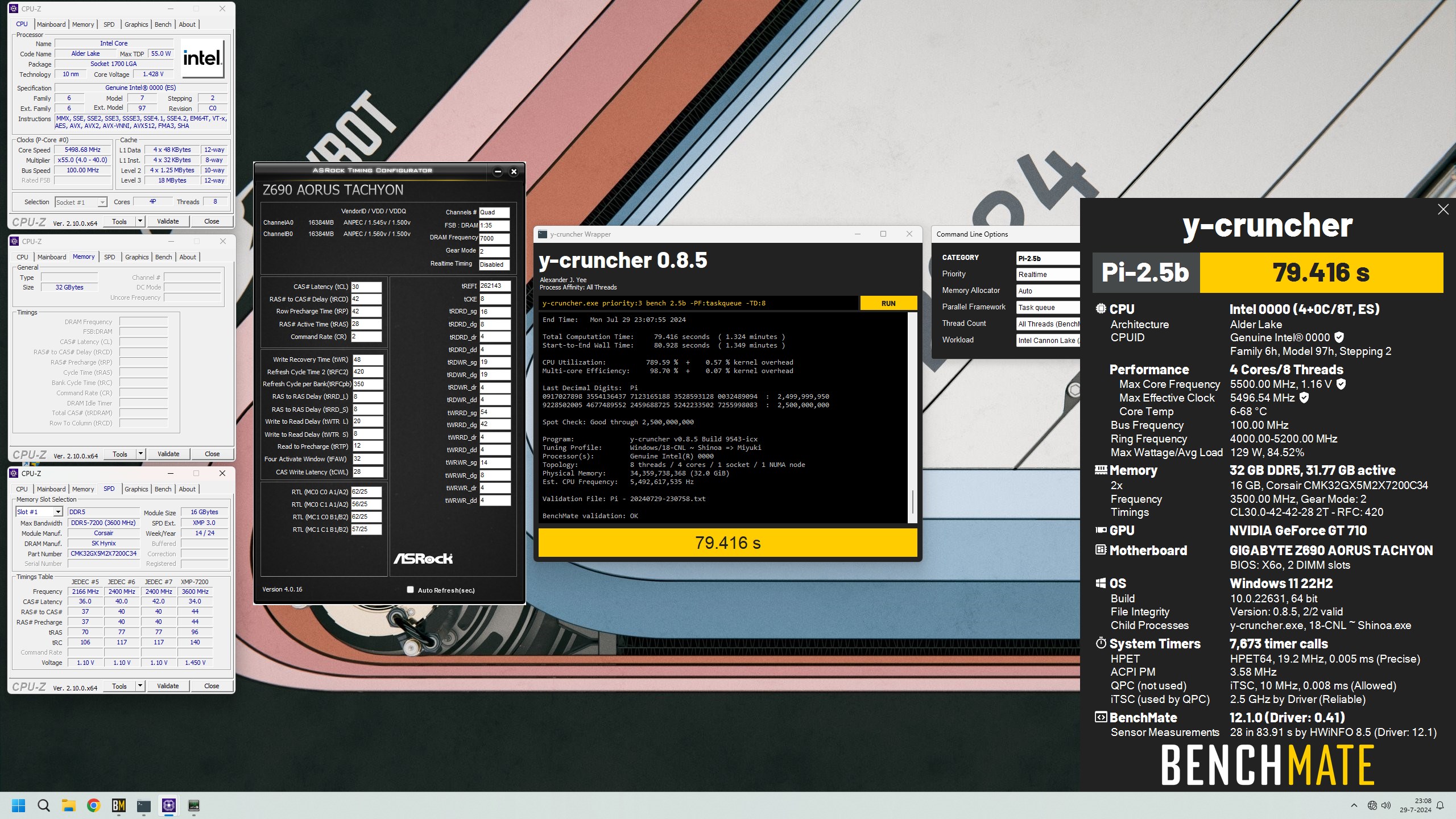Click the CAS# Latency (tCL) value field
Viewport: 1456px width, 819px height.
pos(366,287)
